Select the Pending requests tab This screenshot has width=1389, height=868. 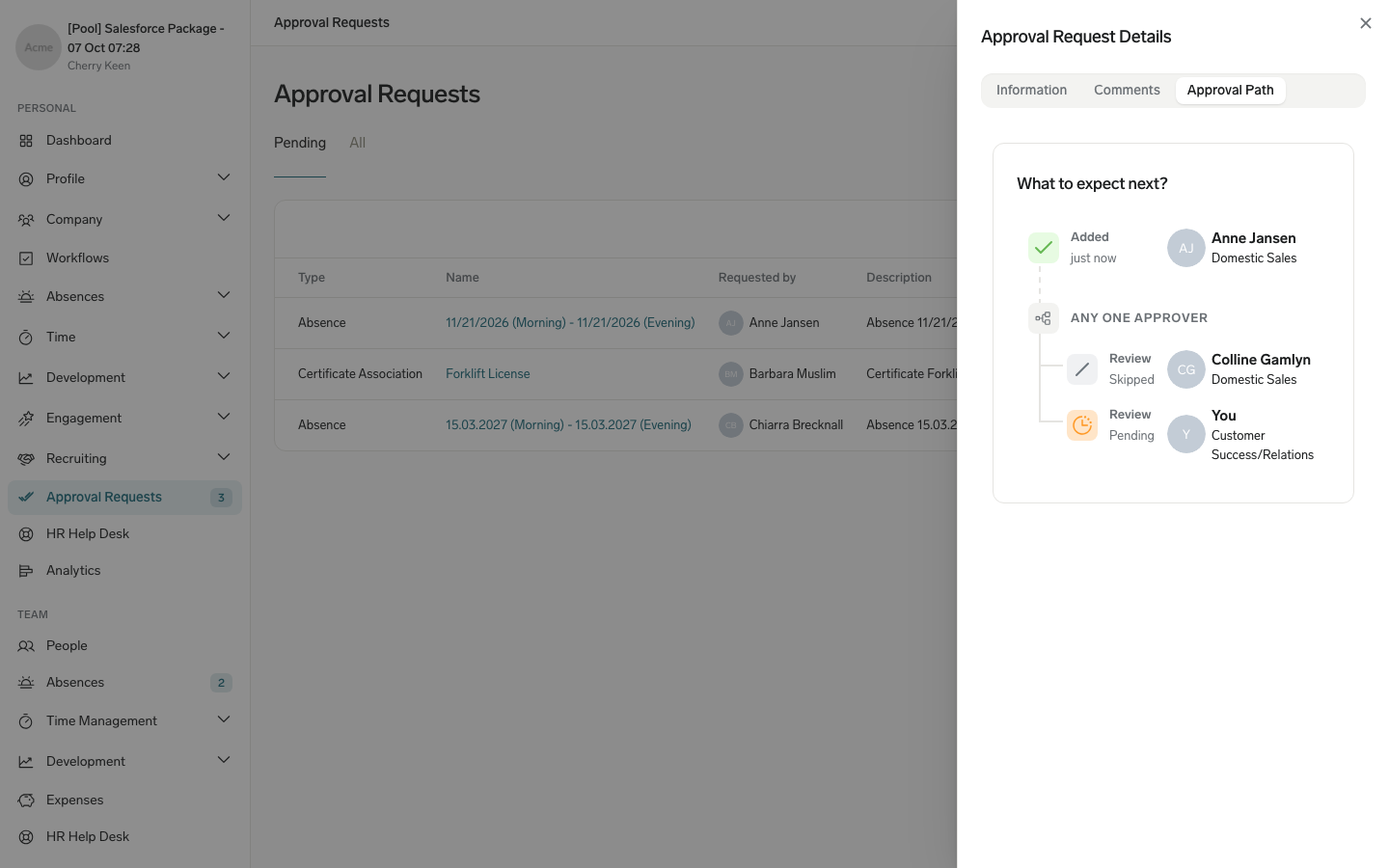pyautogui.click(x=300, y=143)
